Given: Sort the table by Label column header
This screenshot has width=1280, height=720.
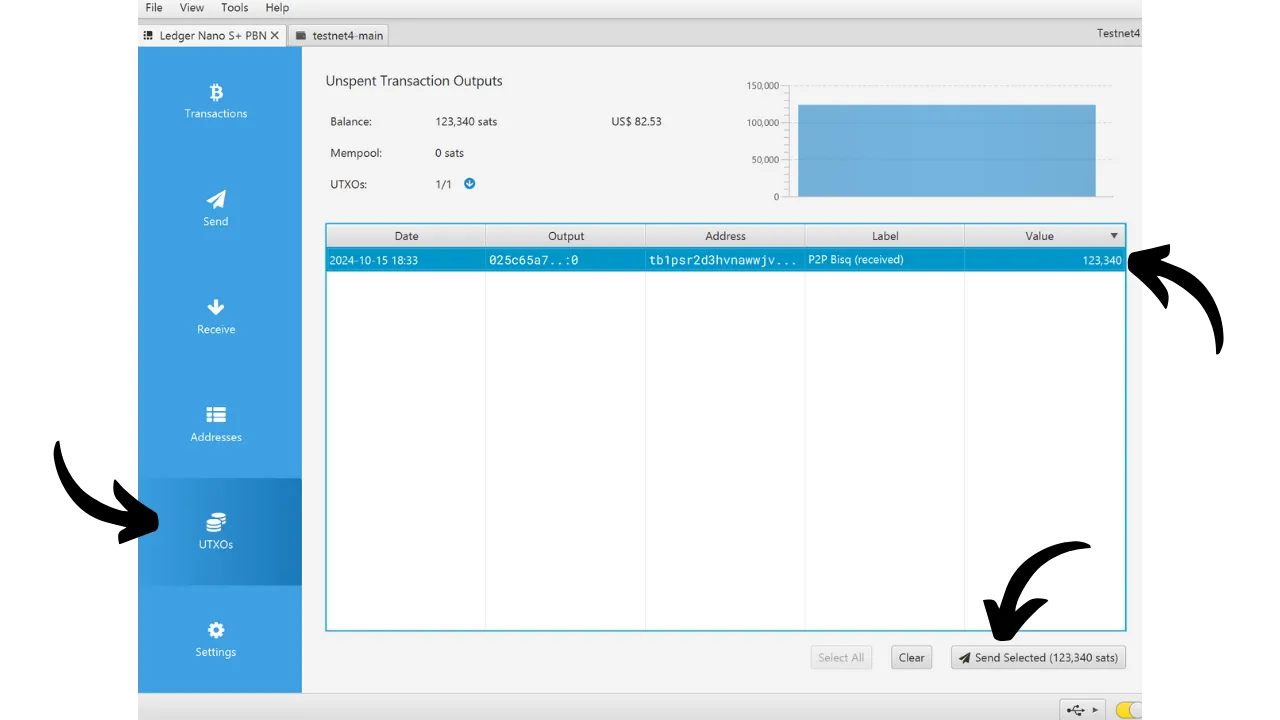Looking at the screenshot, I should point(885,236).
